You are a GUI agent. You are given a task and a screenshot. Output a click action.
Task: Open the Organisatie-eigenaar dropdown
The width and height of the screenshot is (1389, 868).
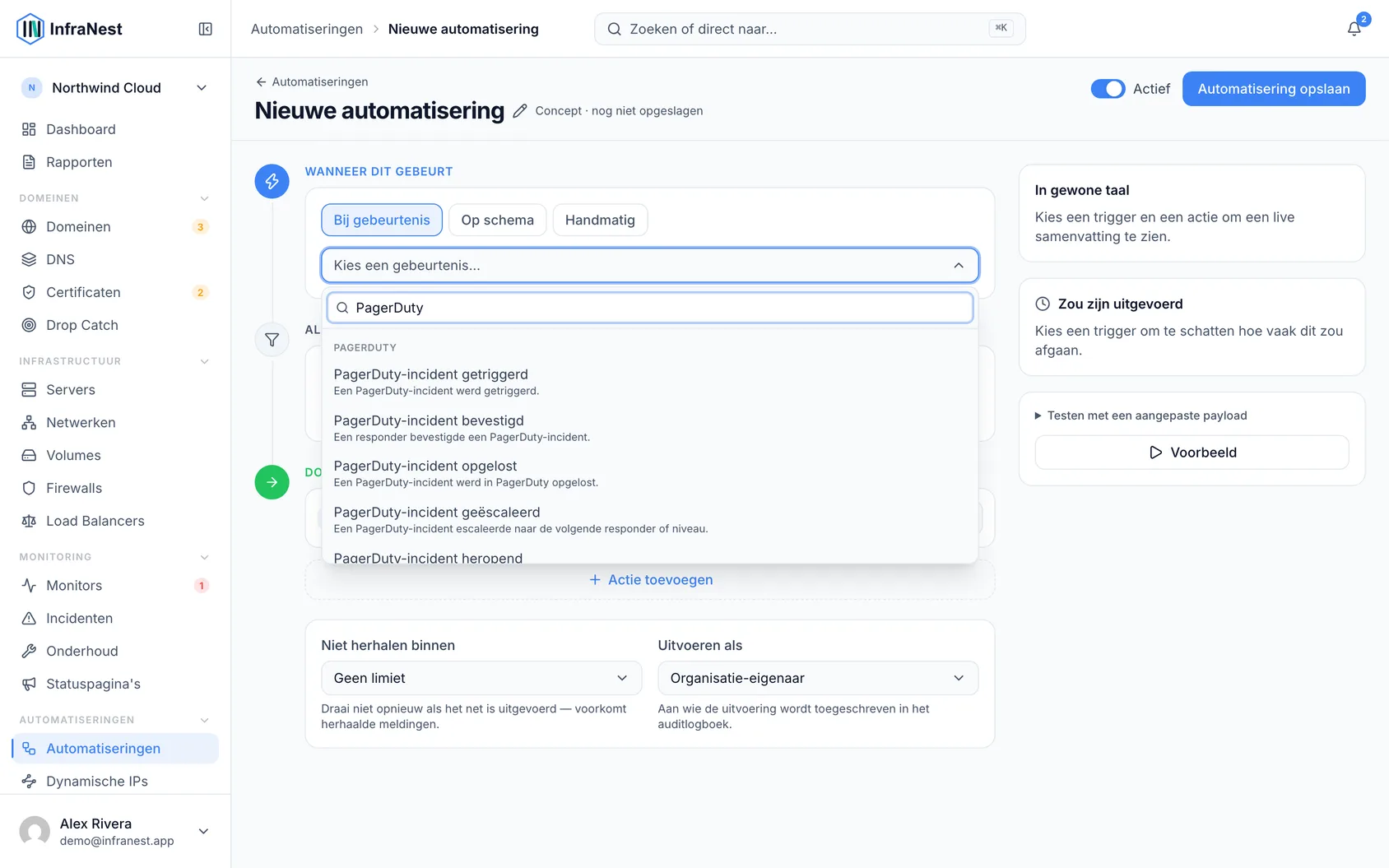[818, 678]
